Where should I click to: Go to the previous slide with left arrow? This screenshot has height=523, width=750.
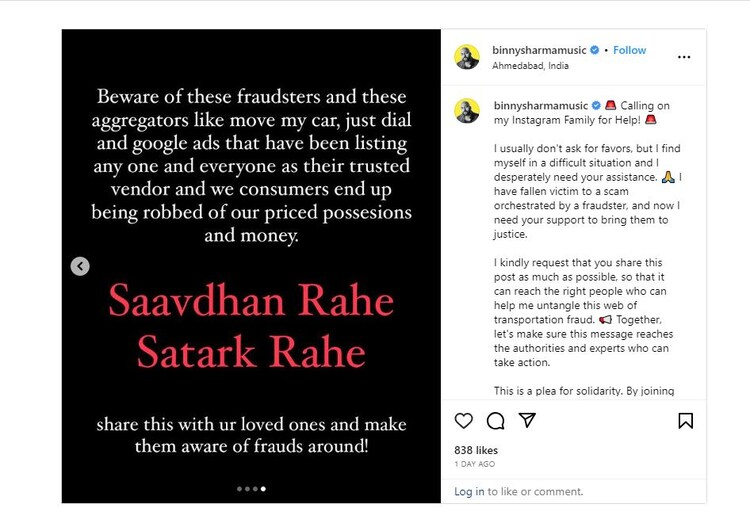pyautogui.click(x=80, y=266)
